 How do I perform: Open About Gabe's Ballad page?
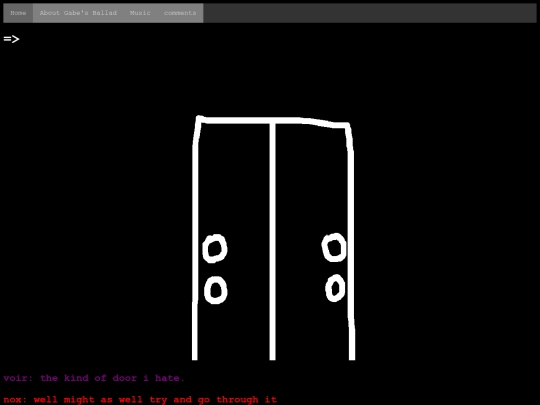78,13
